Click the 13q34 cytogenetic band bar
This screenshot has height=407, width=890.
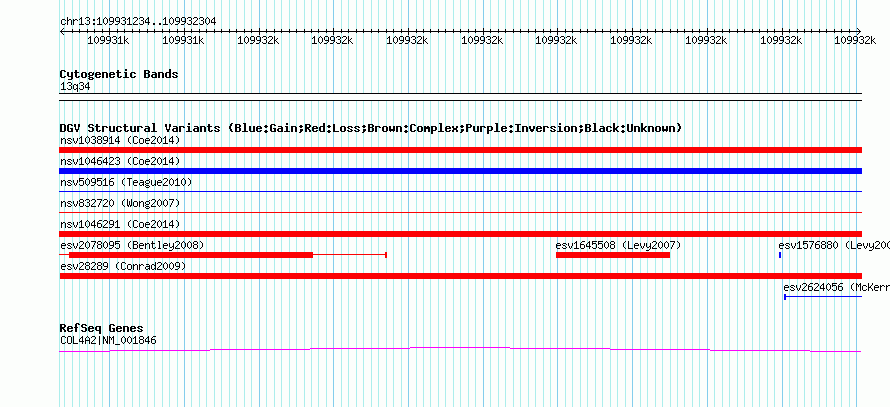click(x=460, y=97)
